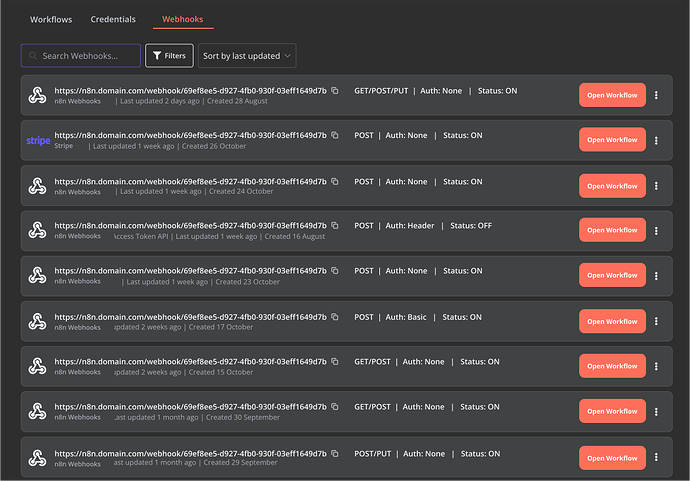Click webhook icon of row created 30 September
This screenshot has height=481, width=690.
37,411
